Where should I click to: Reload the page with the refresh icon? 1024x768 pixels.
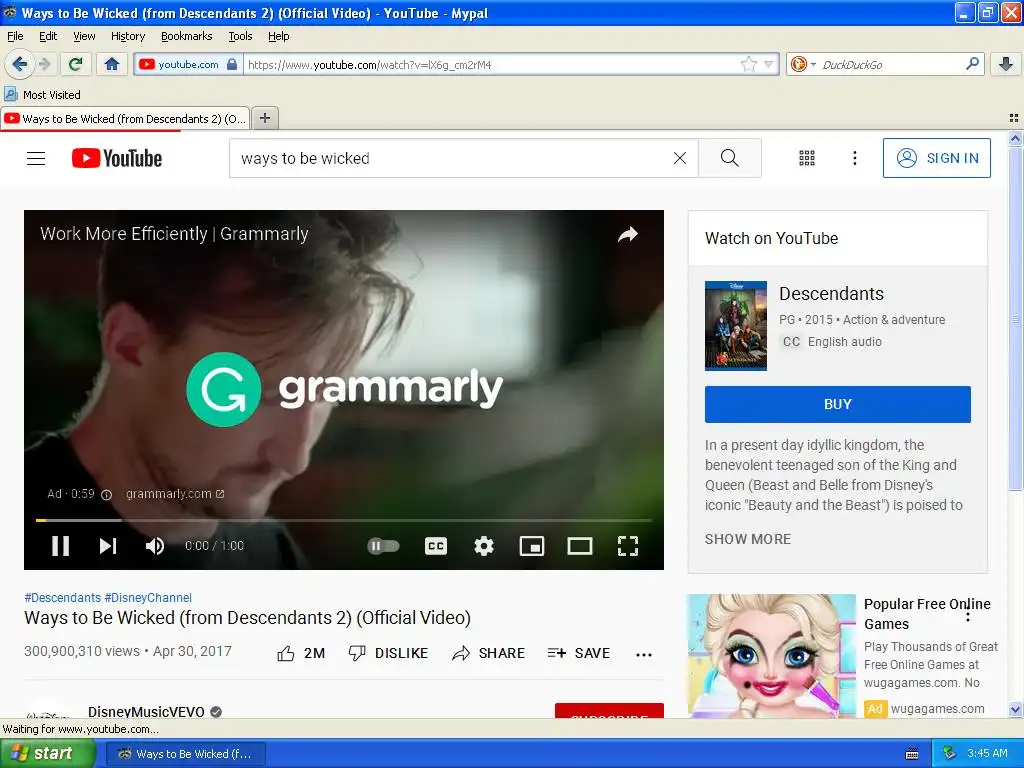pyautogui.click(x=76, y=64)
